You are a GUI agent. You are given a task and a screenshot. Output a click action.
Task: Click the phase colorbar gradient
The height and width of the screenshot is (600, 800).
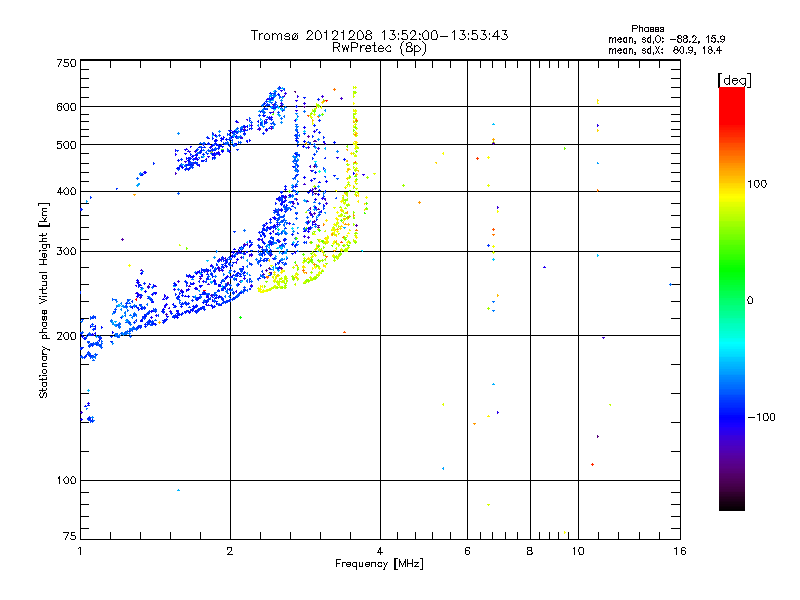[732, 298]
